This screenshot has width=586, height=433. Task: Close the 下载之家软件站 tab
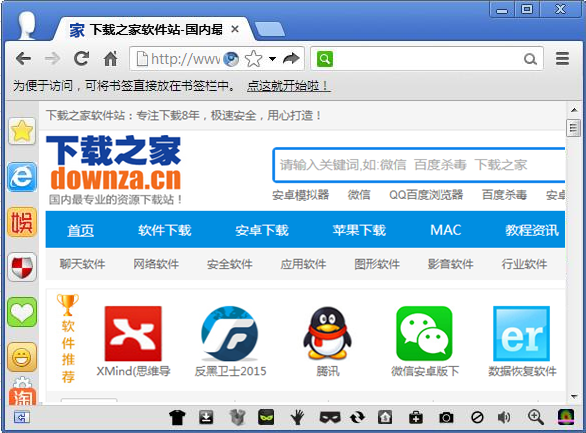pyautogui.click(x=235, y=29)
